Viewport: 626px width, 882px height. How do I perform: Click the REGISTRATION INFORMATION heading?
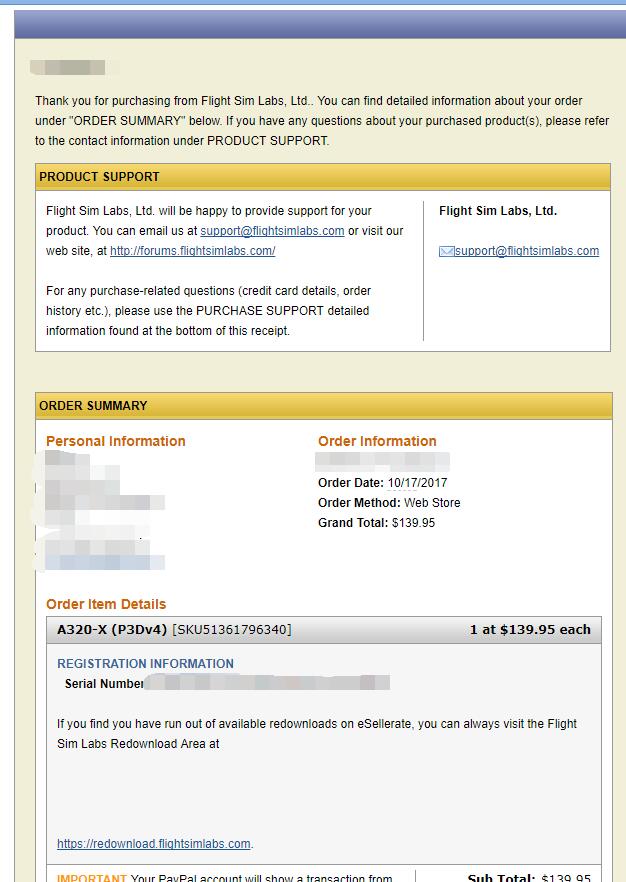pos(145,663)
